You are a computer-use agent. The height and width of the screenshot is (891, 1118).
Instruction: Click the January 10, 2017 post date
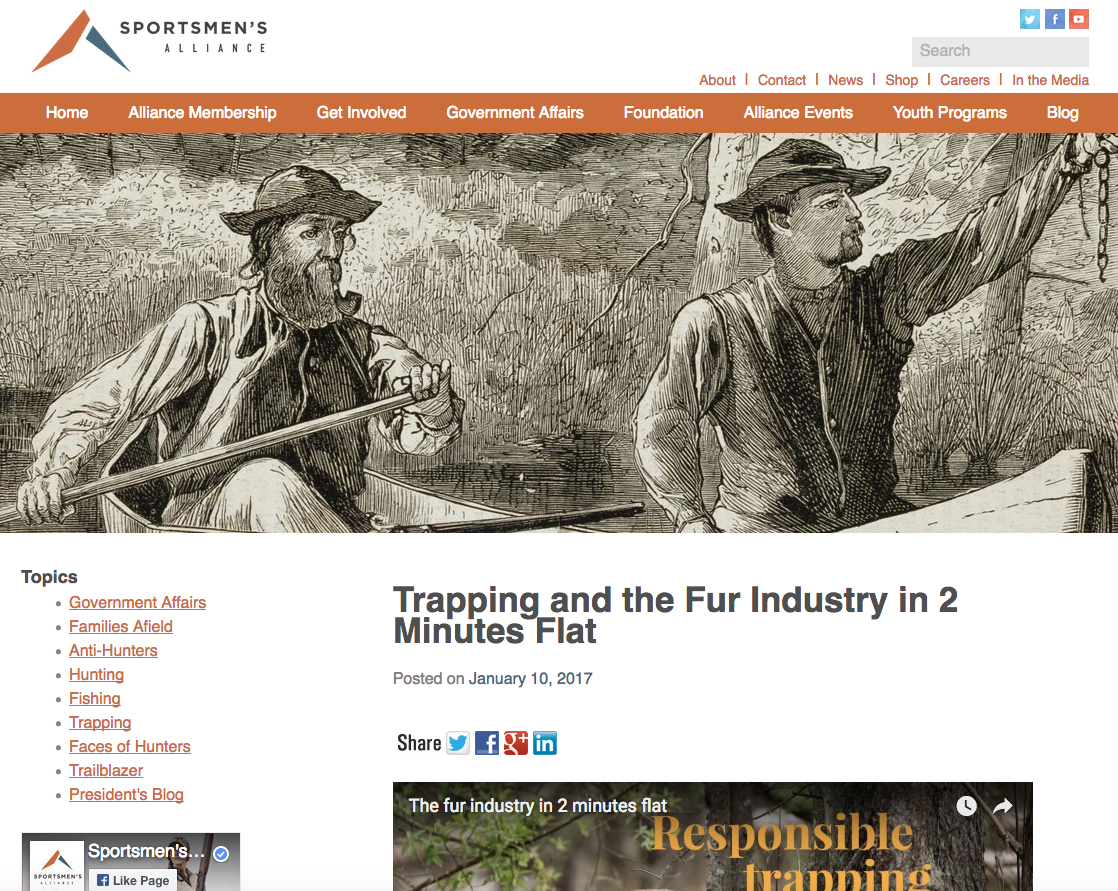tap(530, 679)
